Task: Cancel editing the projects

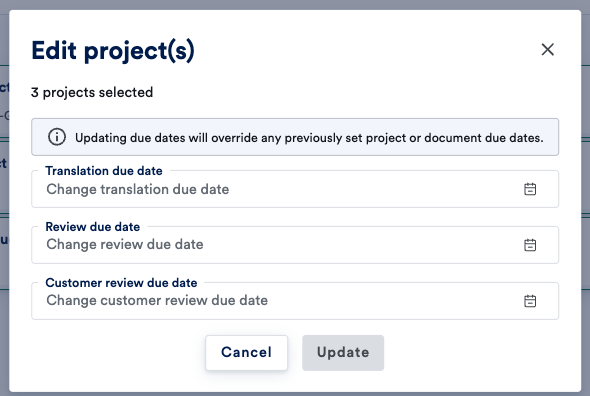Action: (x=246, y=353)
